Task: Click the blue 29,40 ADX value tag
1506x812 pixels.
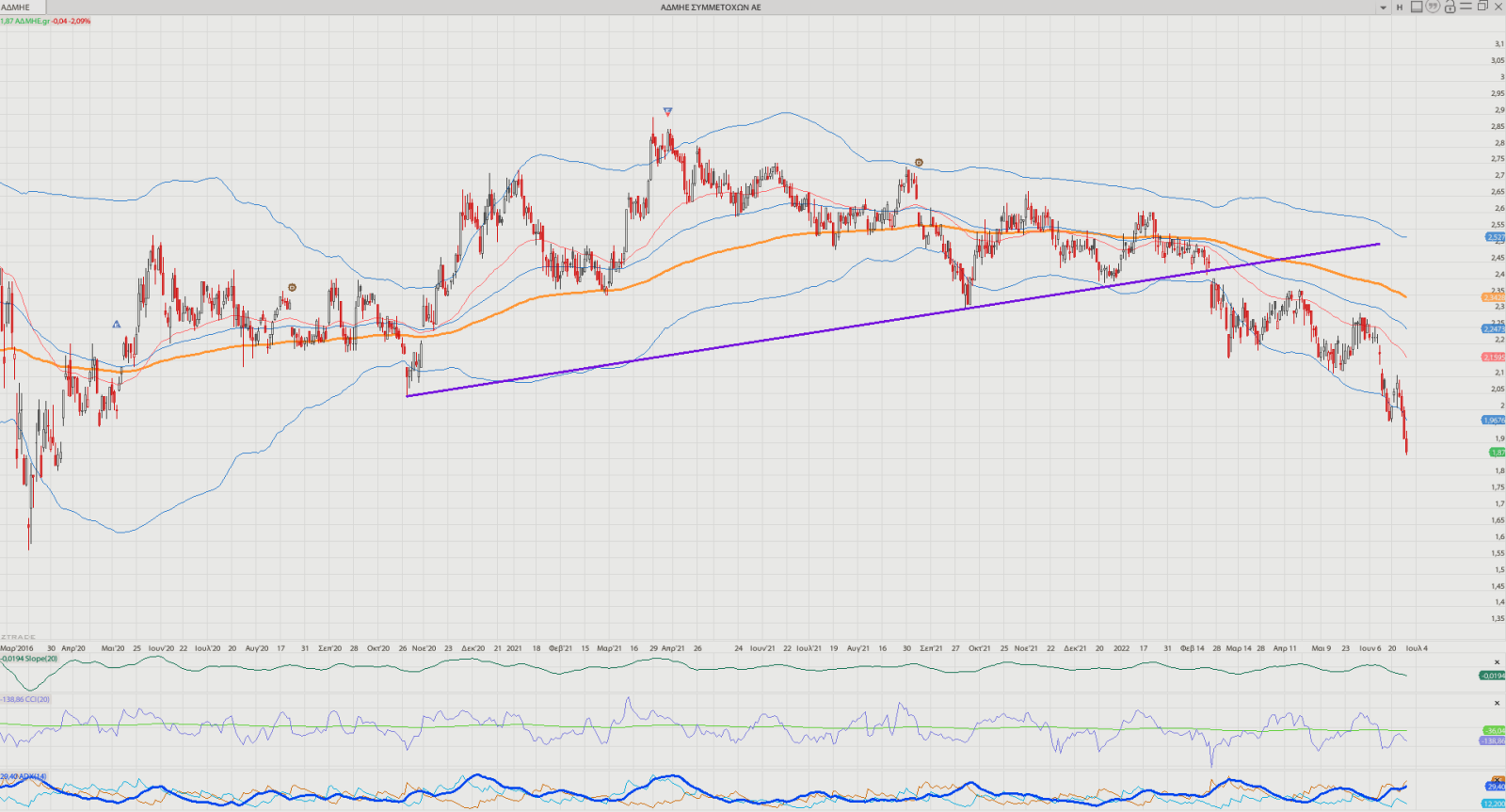Action: click(x=1495, y=787)
